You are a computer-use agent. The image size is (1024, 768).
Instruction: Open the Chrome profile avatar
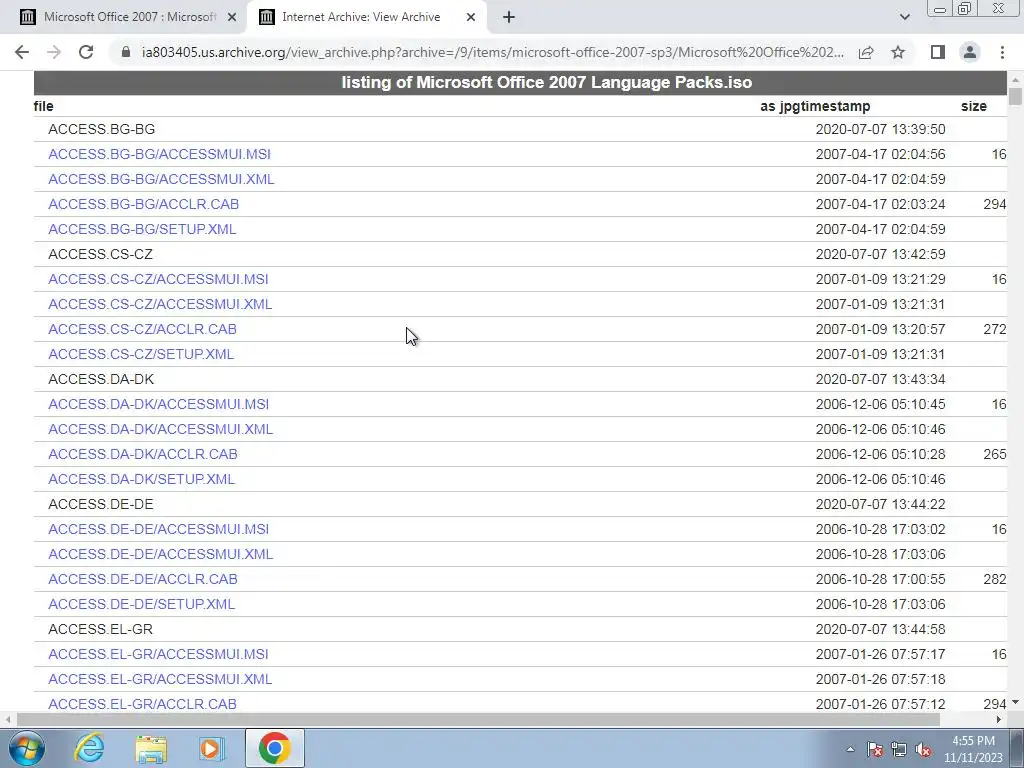970,52
